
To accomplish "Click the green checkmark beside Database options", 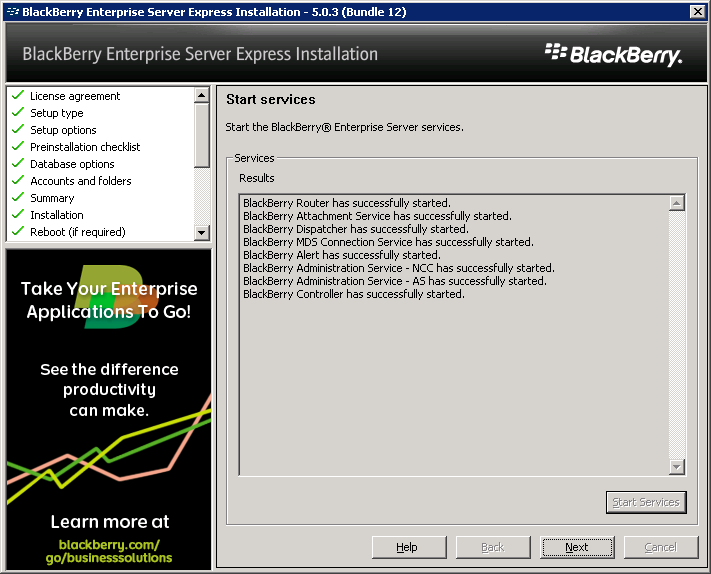I will click(18, 163).
